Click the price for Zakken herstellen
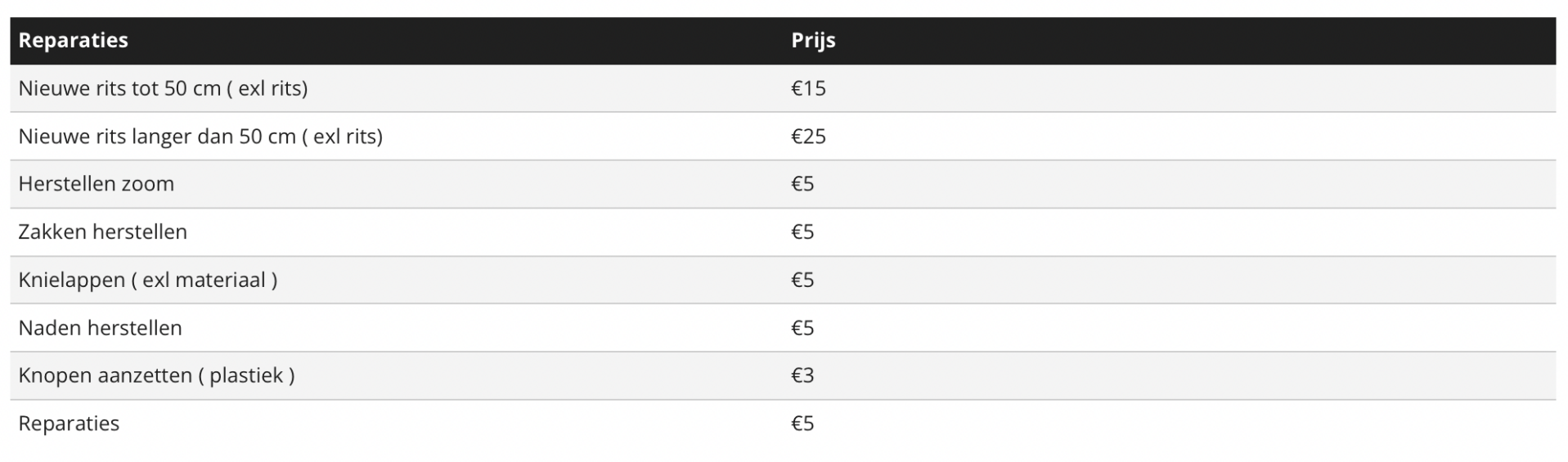The image size is (1568, 462). coord(802,232)
